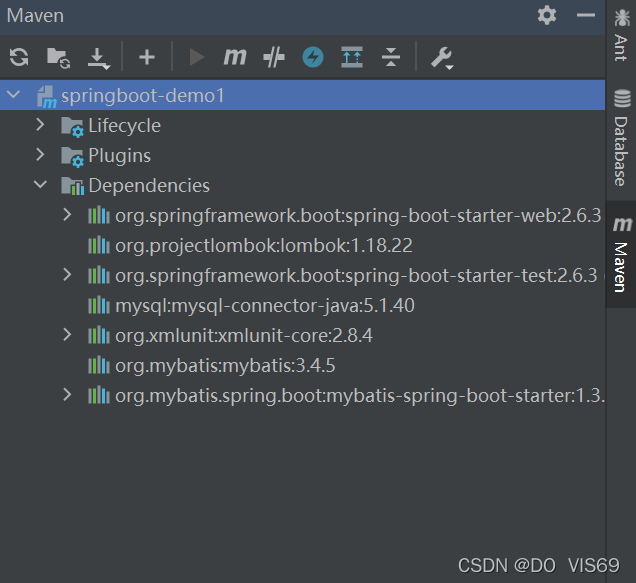
Task: Click the Dependencies folder chart icon
Action: coord(72,186)
